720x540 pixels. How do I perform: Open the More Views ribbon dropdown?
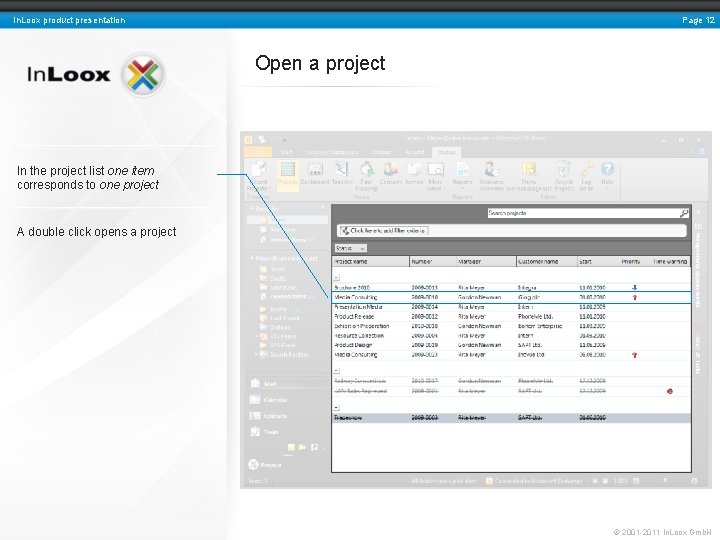(435, 176)
